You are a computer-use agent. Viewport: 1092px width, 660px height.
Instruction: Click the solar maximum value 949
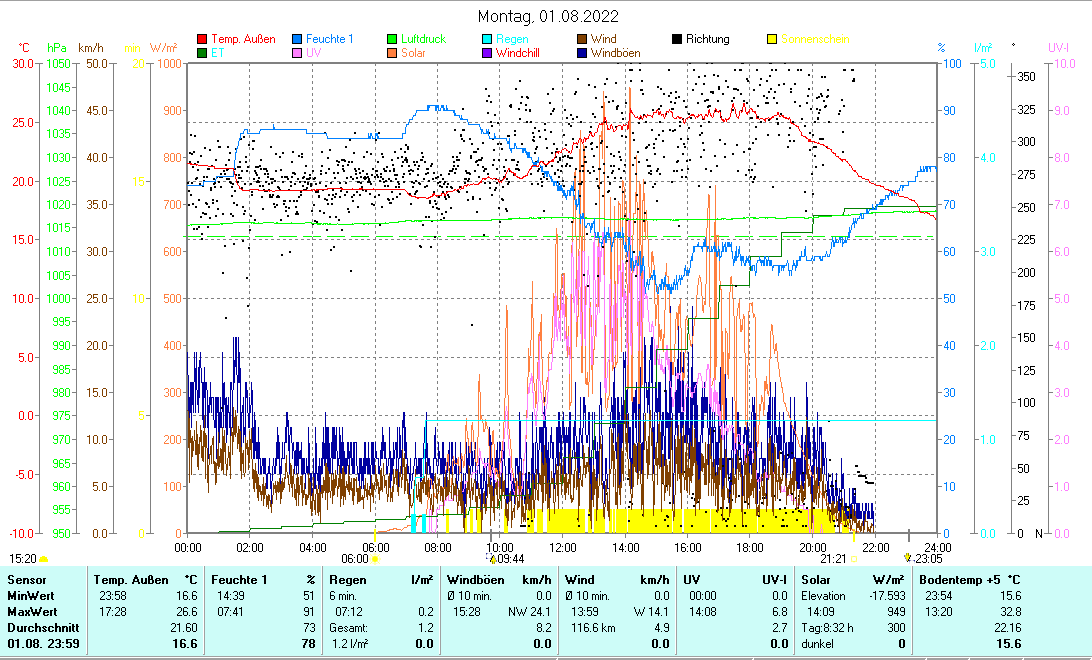click(x=896, y=612)
